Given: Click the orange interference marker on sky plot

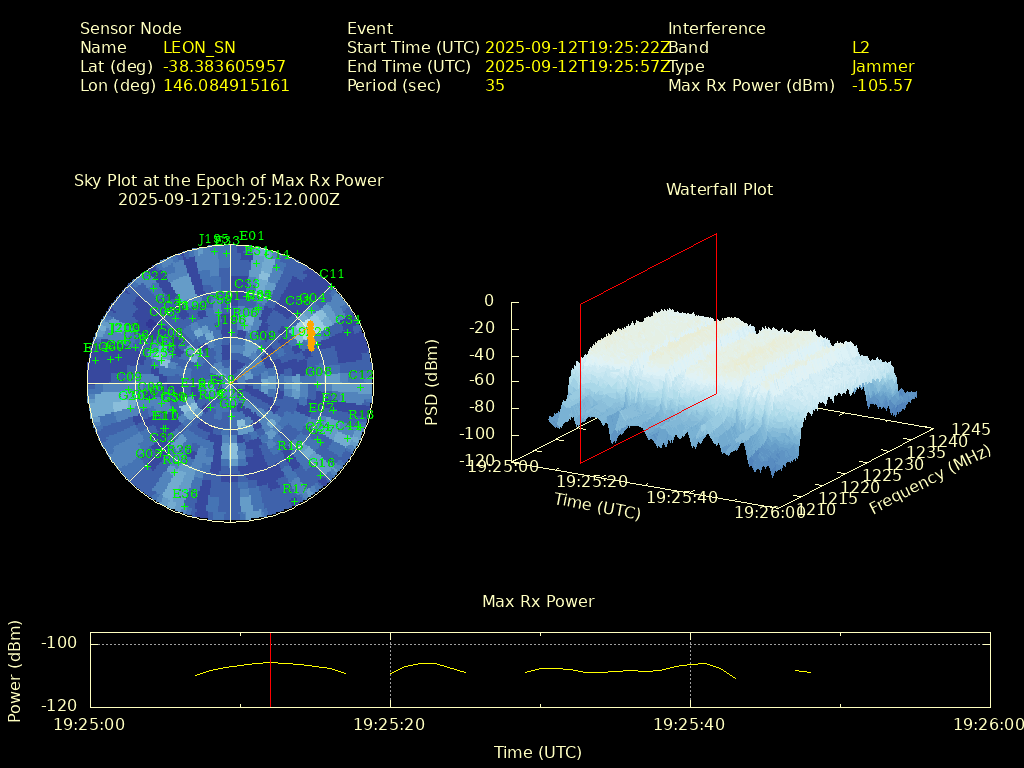Looking at the screenshot, I should 311,336.
